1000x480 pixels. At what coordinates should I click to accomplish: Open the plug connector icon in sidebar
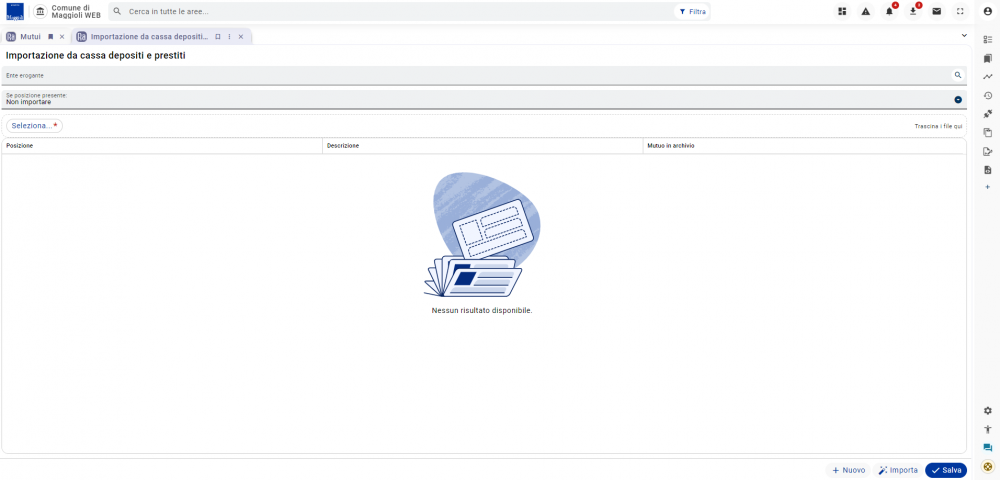click(x=988, y=114)
